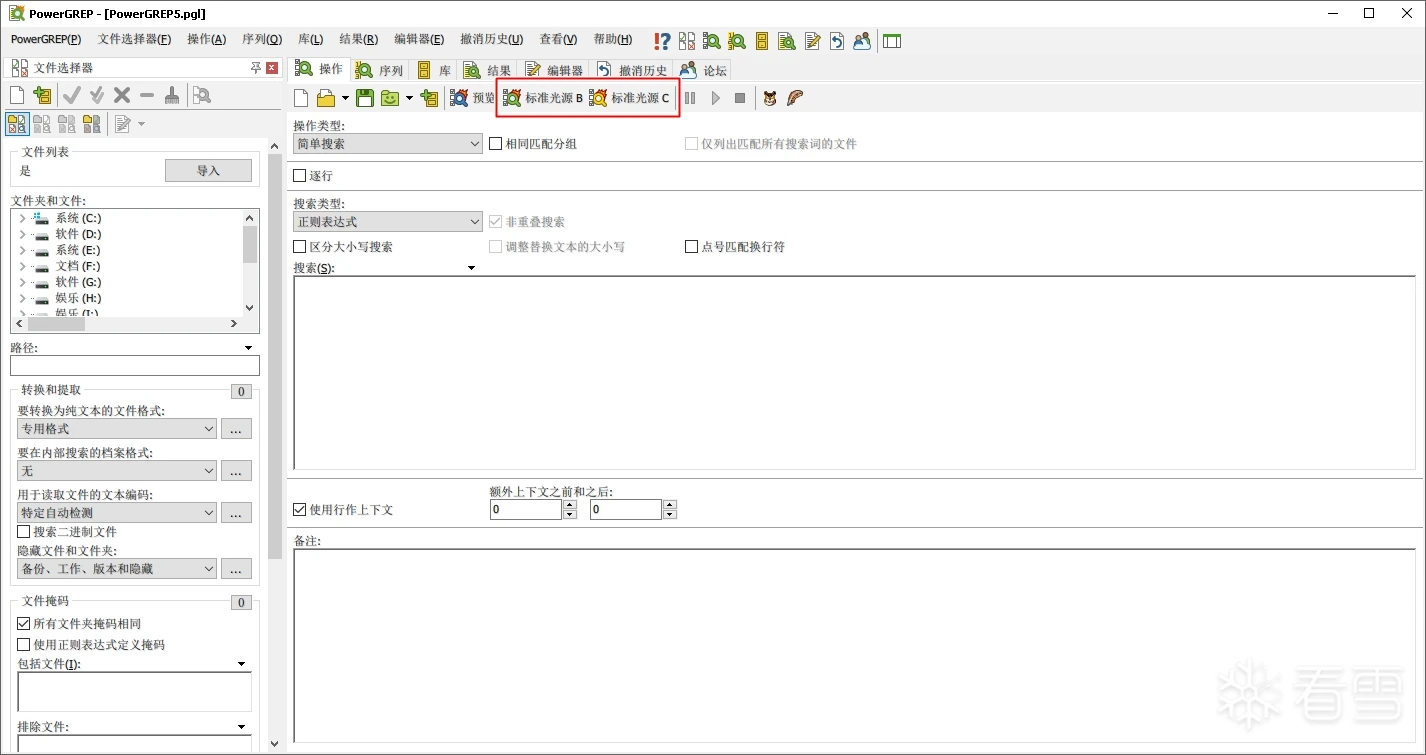This screenshot has height=755, width=1426.
Task: Check 点号匹配换行符 option
Action: 691,246
